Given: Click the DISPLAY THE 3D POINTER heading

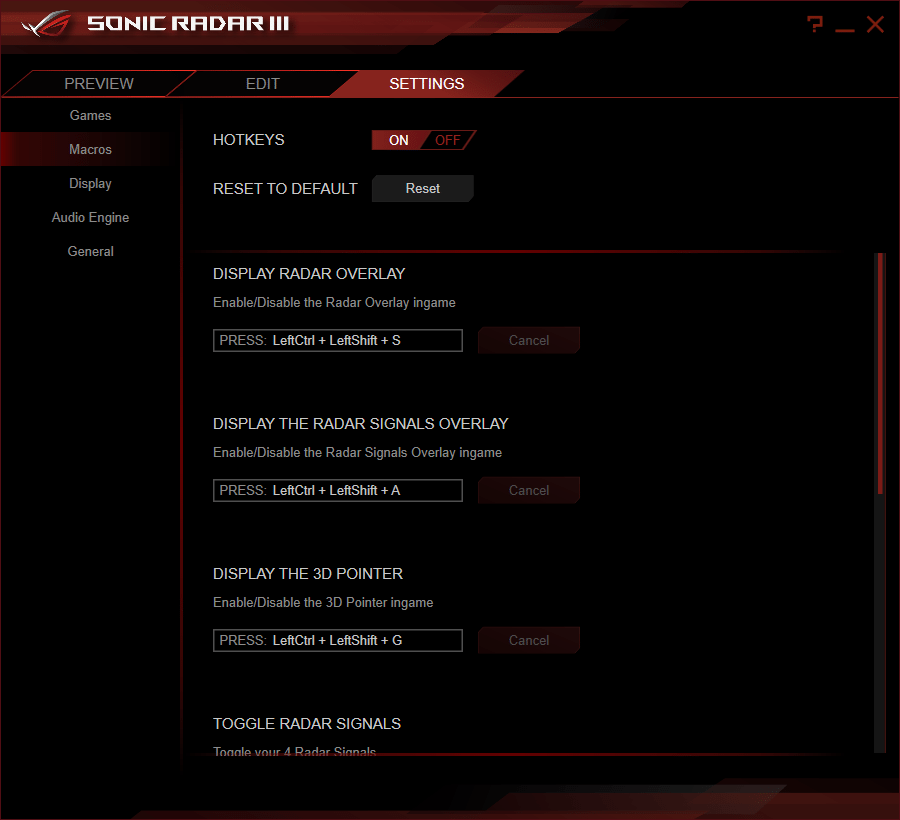Looking at the screenshot, I should [x=308, y=574].
